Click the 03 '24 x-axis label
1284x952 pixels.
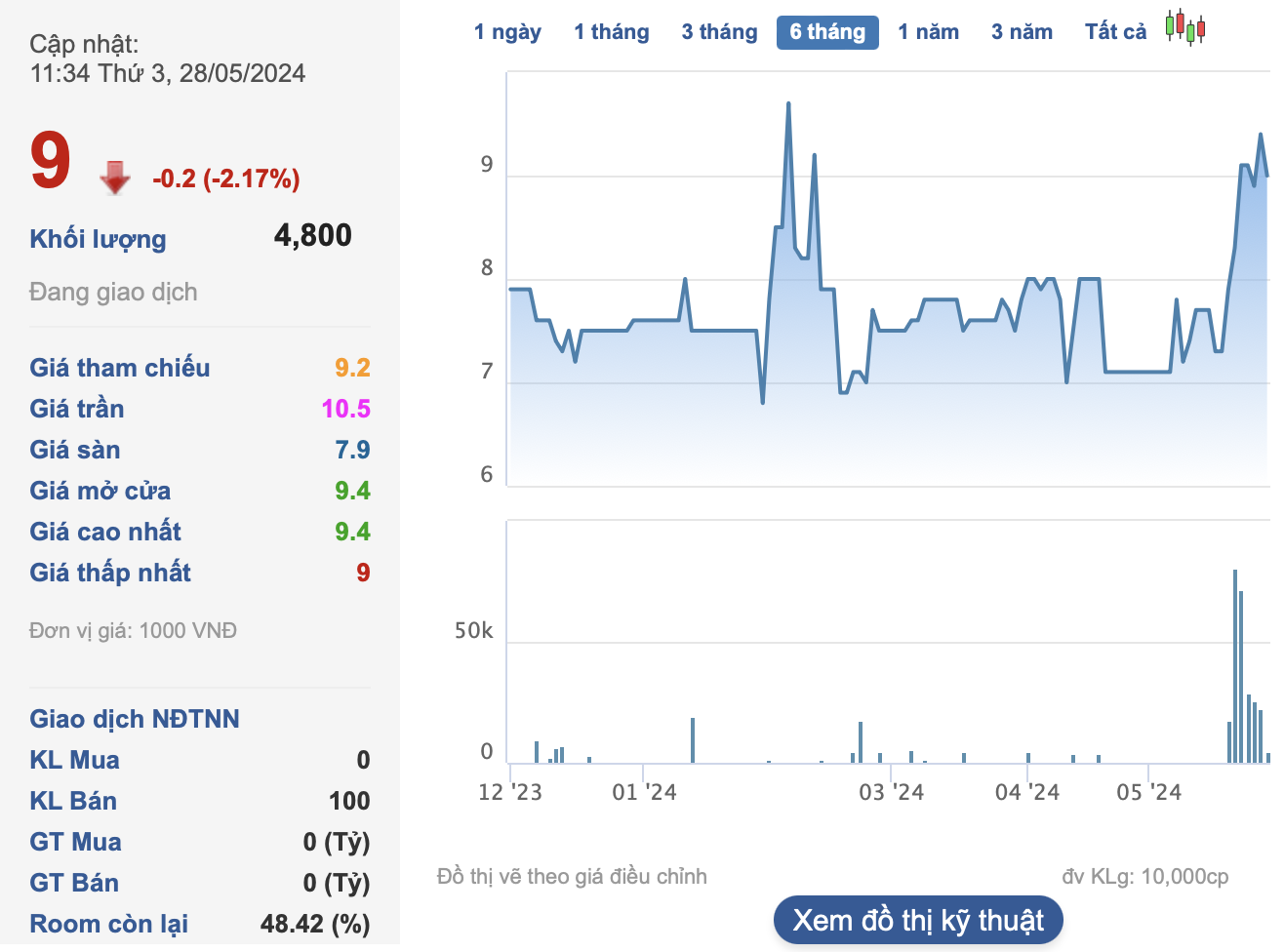point(891,792)
